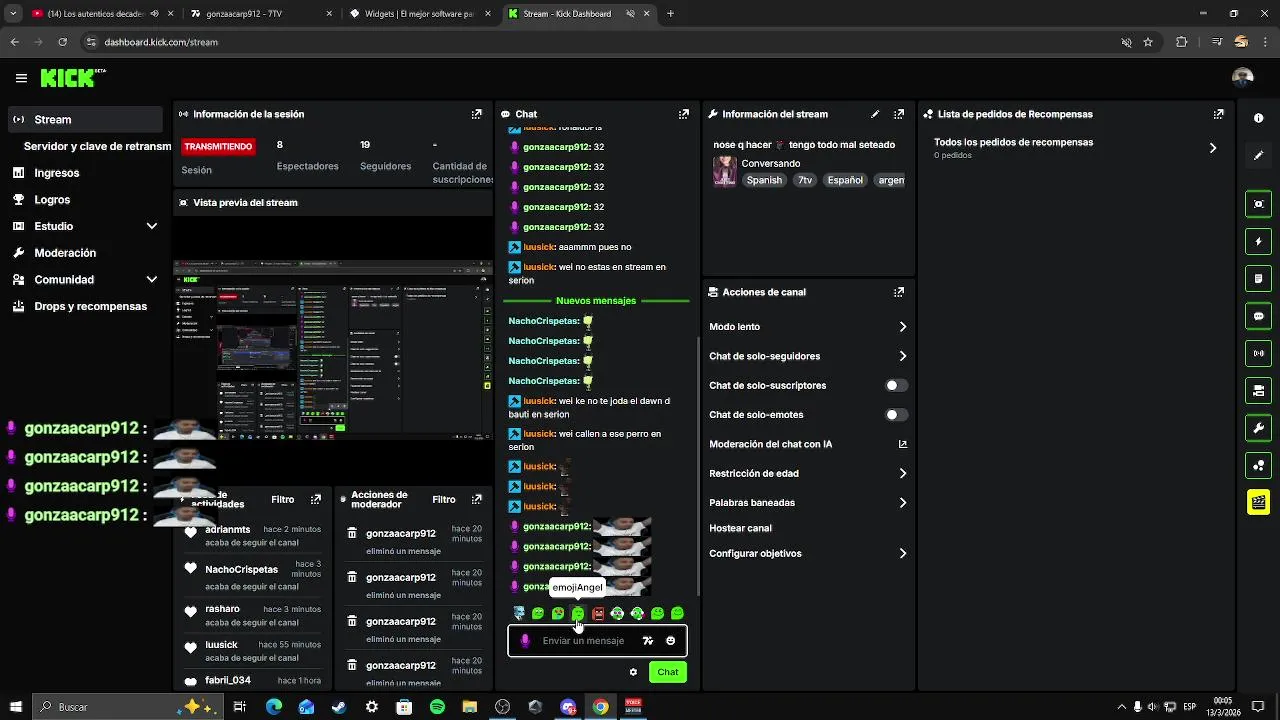Open AI chat moderation external link icon
Image resolution: width=1280 pixels, height=720 pixels.
pyautogui.click(x=902, y=444)
